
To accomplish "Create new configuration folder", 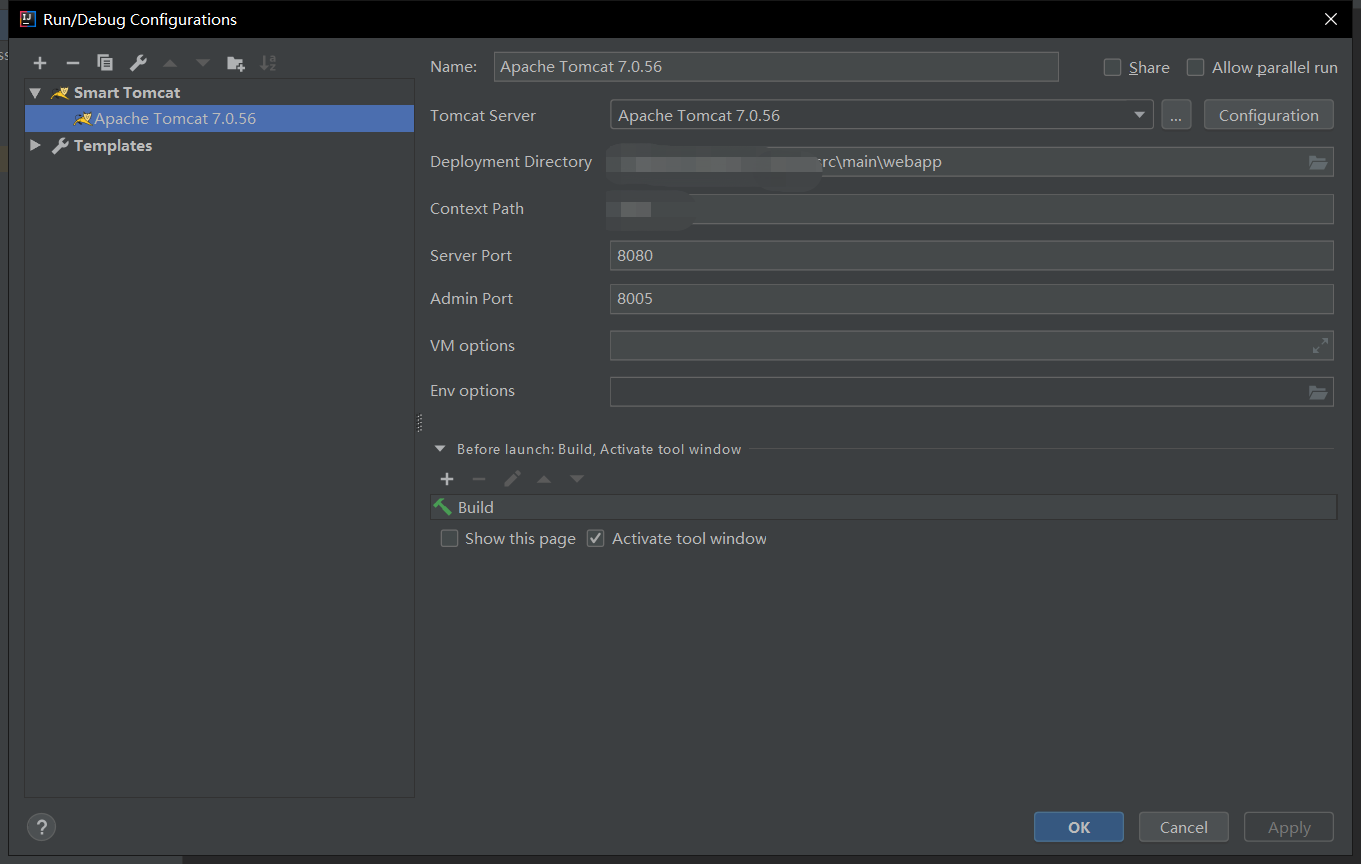I will [235, 63].
